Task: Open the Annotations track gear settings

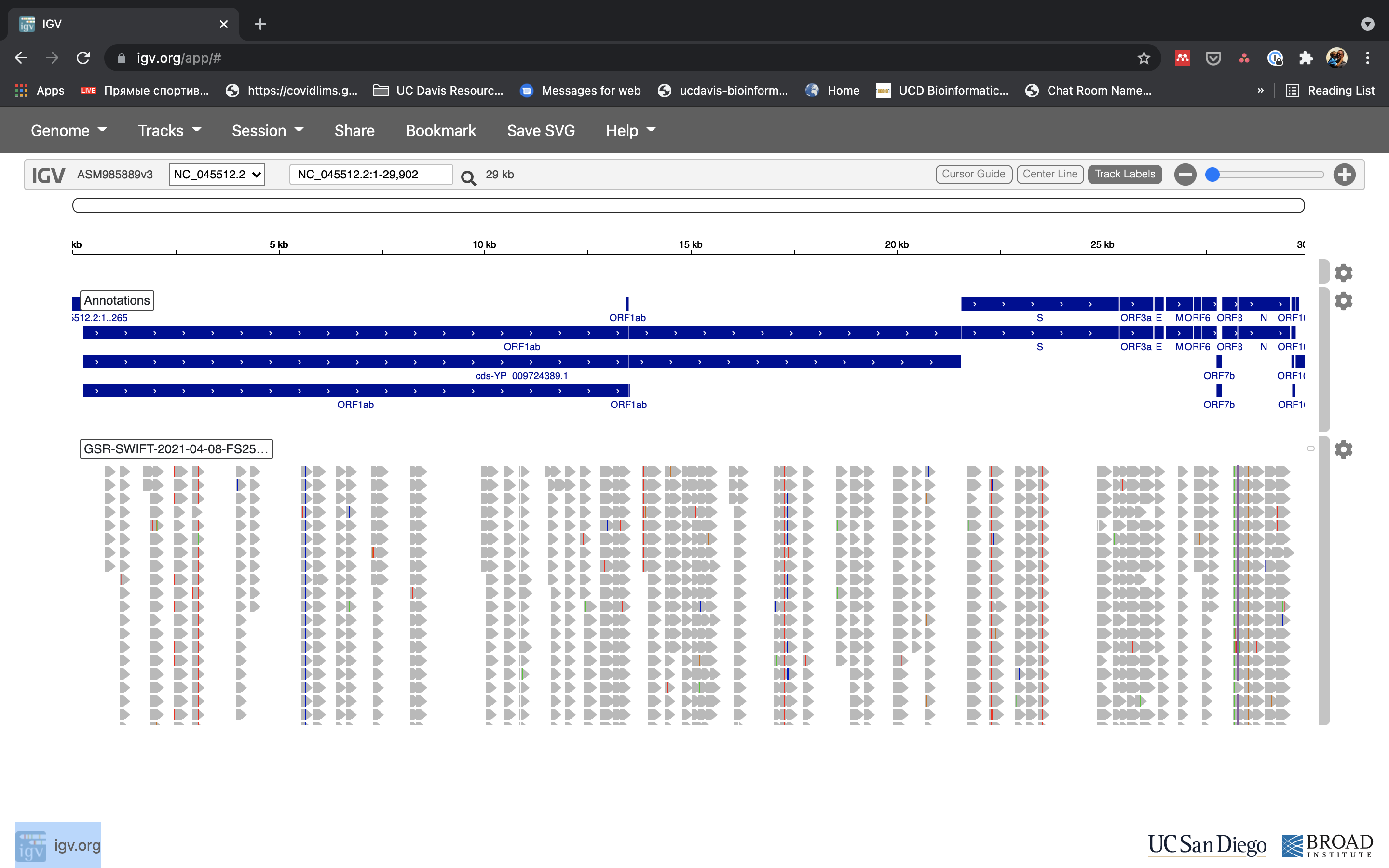Action: coord(1343,301)
